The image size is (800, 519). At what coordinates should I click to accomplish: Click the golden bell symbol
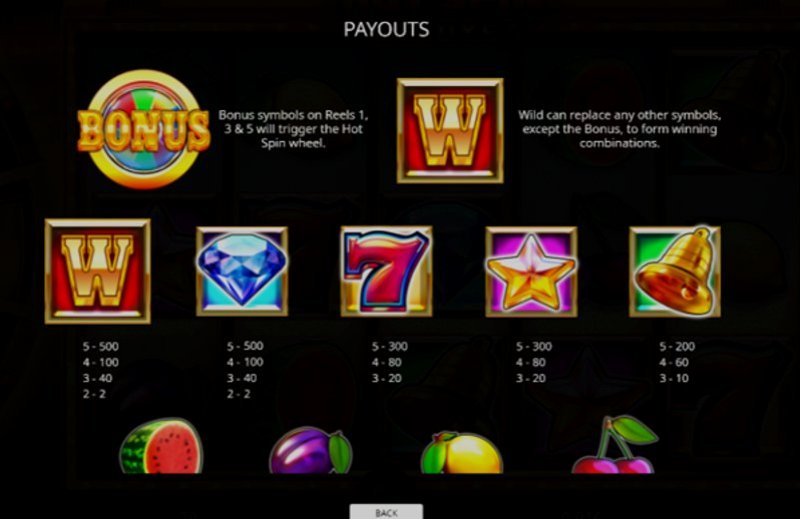[x=675, y=271]
